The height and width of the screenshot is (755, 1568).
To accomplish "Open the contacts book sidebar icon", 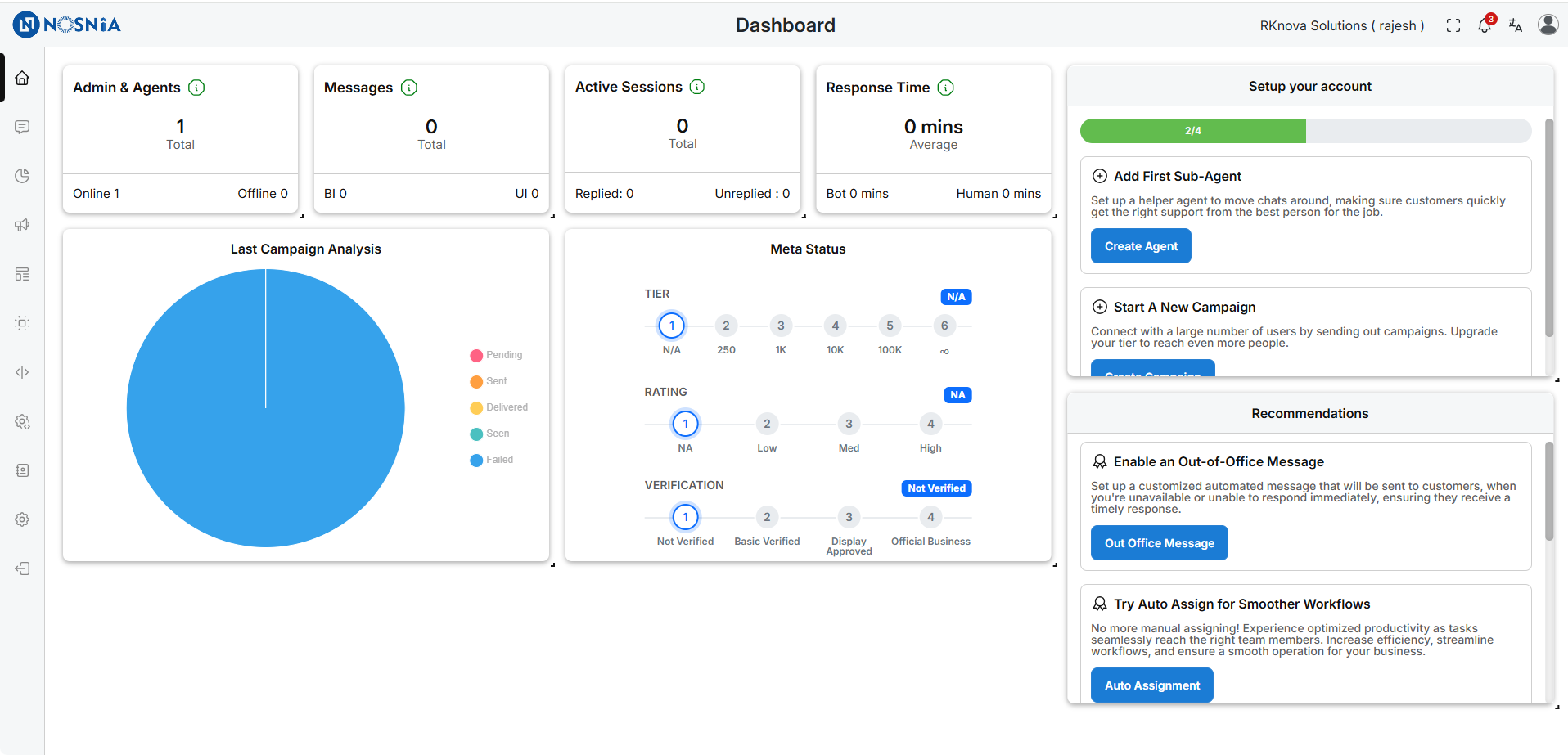I will (22, 470).
